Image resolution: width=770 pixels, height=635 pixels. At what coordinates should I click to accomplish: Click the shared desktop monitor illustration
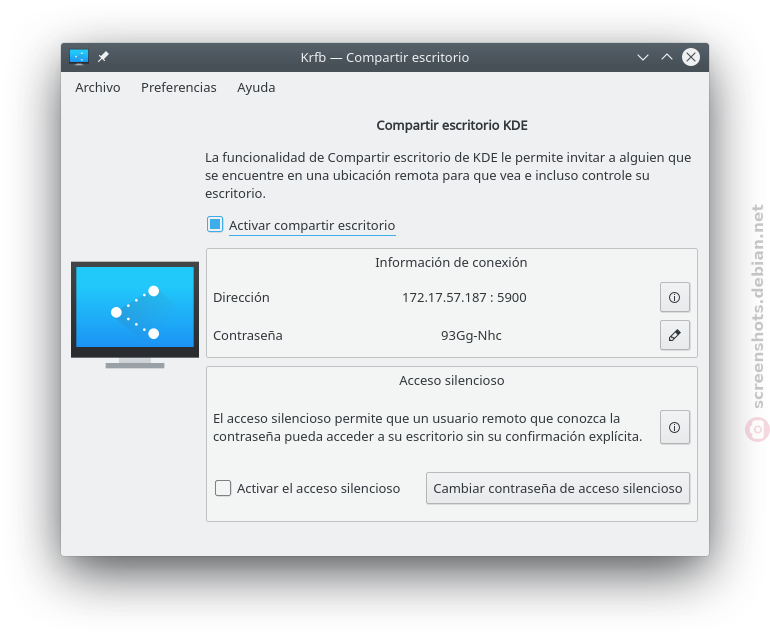tap(135, 315)
